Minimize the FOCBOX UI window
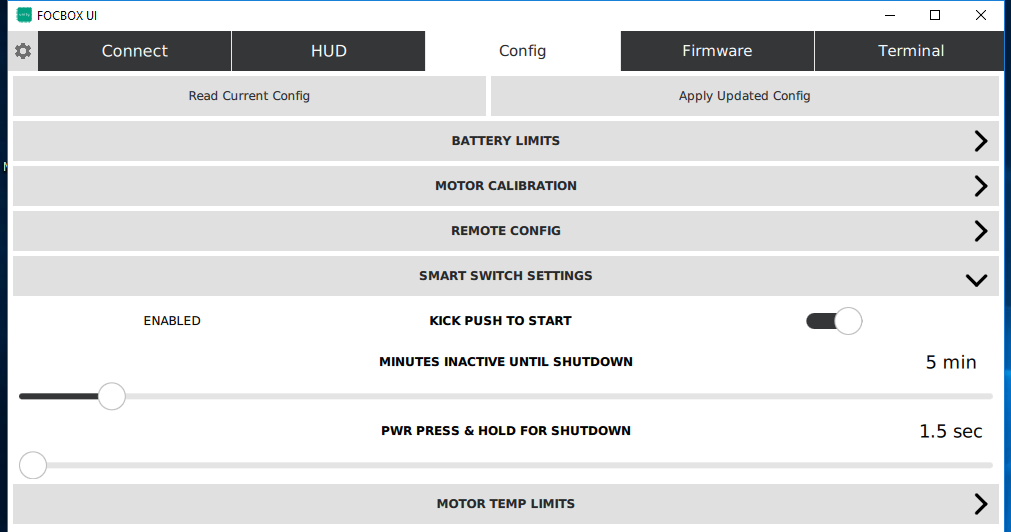The image size is (1011, 532). (889, 15)
